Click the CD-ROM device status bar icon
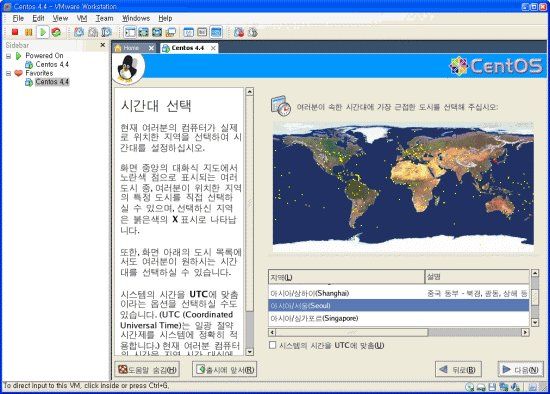550x394 pixels. click(470, 387)
